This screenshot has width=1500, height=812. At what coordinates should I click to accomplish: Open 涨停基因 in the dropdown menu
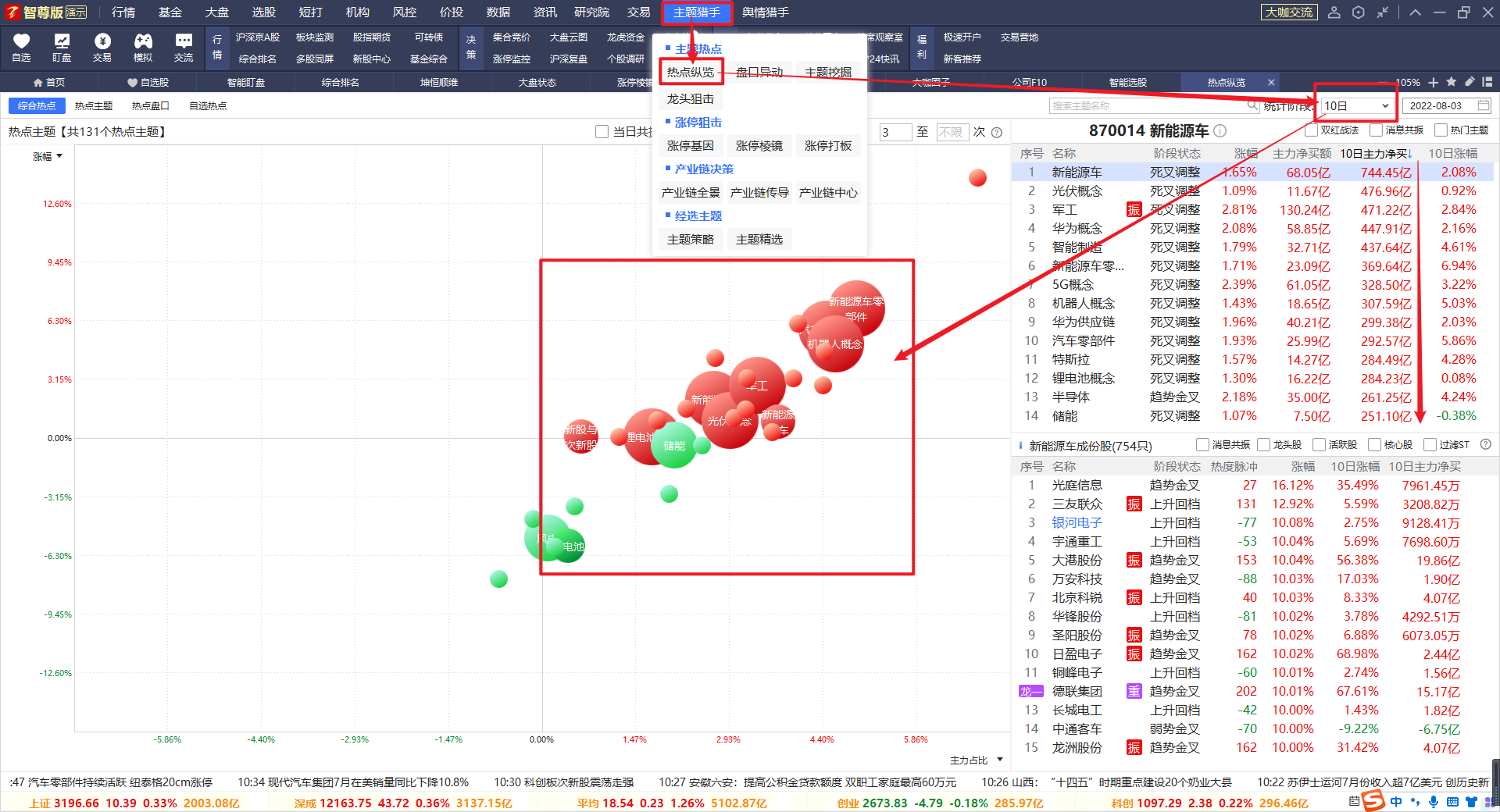tap(691, 145)
